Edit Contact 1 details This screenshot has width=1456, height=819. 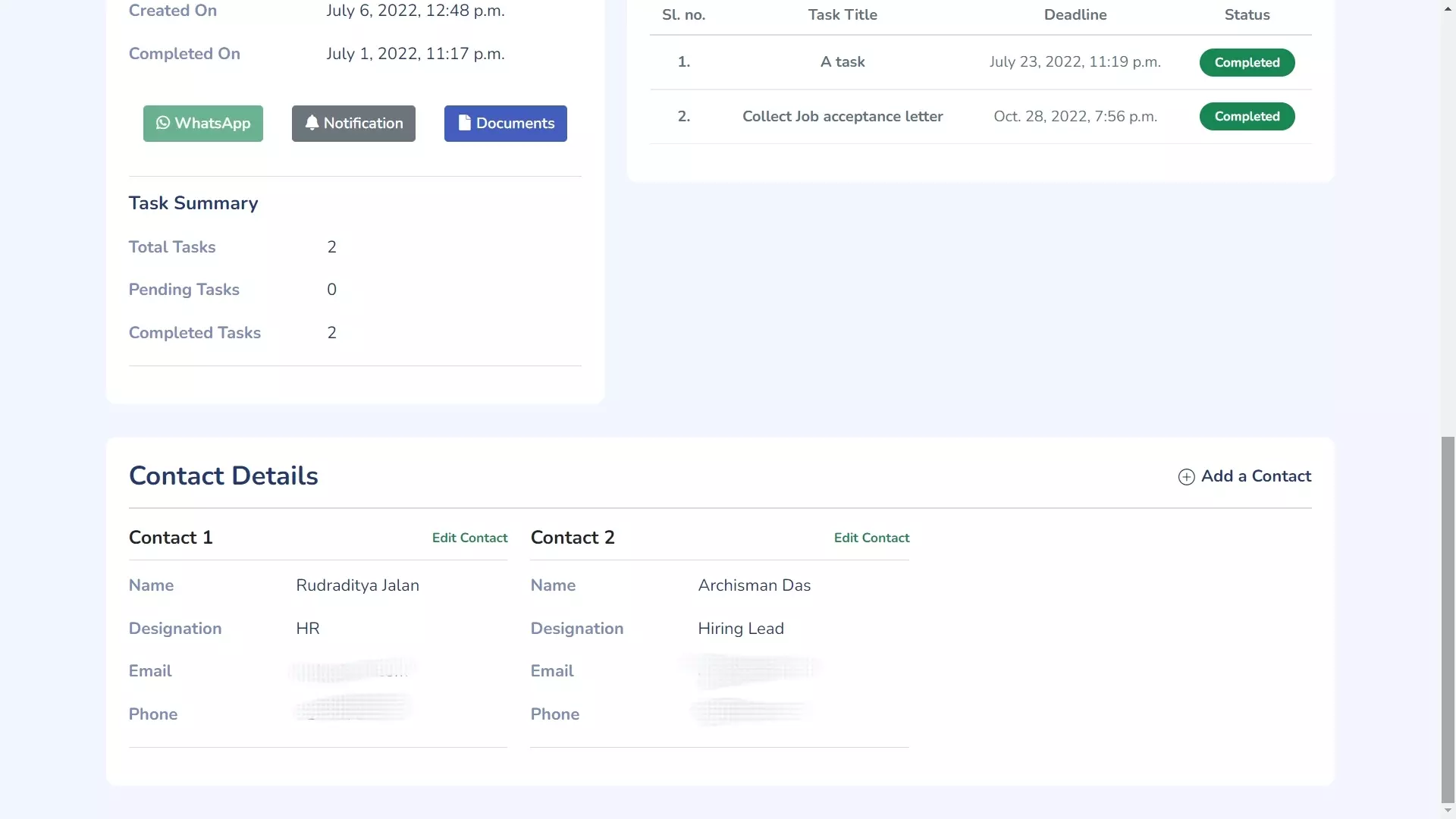pos(470,538)
